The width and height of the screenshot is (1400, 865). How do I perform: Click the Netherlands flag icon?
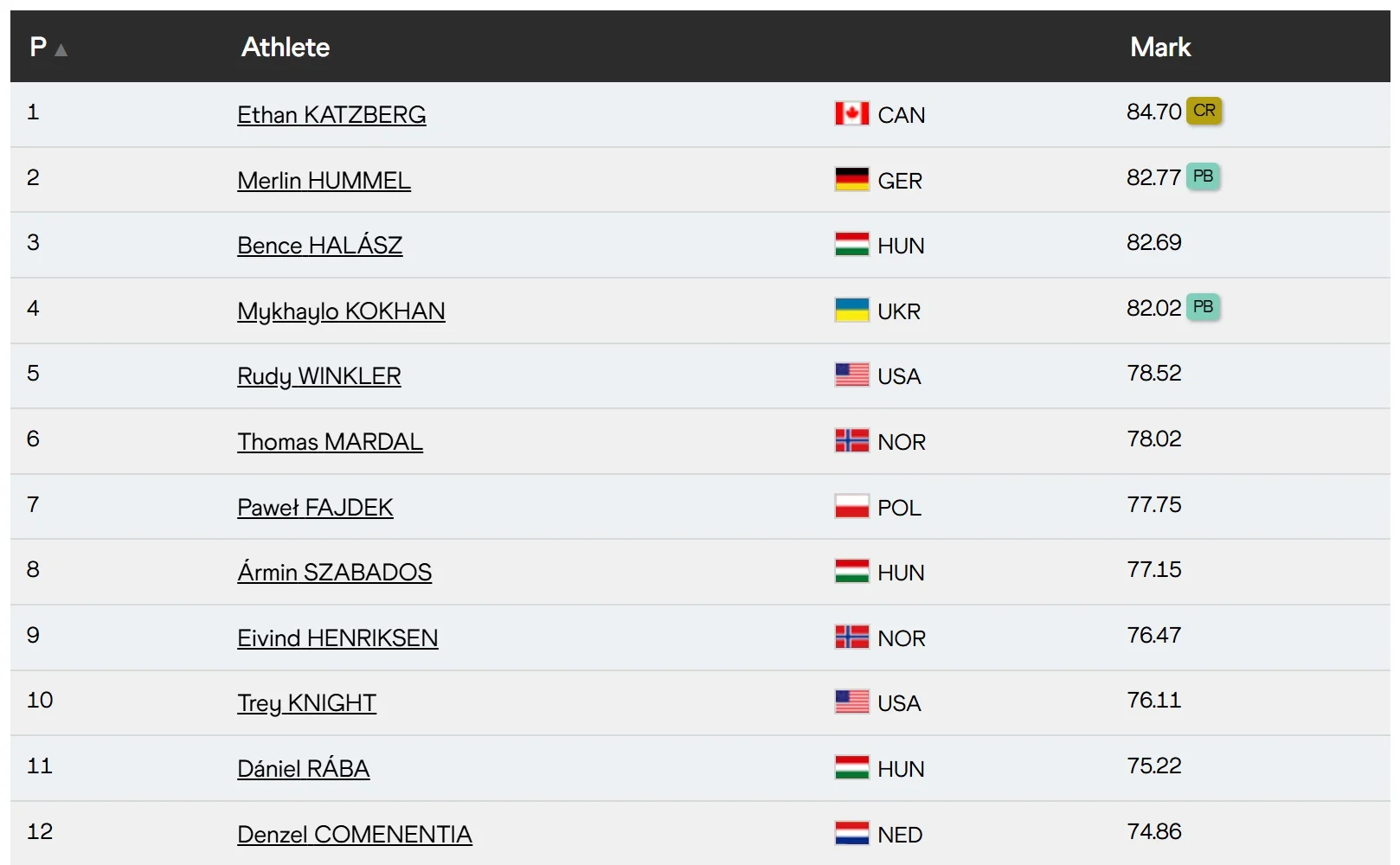851,834
